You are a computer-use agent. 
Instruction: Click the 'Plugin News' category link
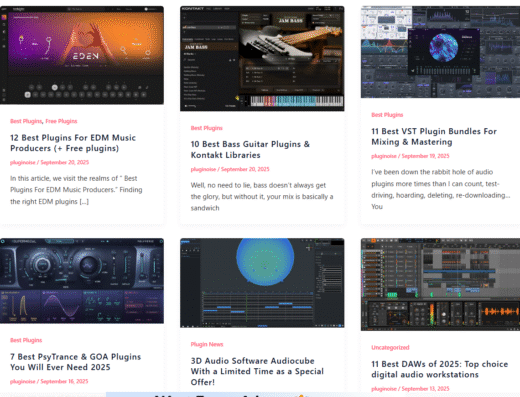[x=207, y=344]
